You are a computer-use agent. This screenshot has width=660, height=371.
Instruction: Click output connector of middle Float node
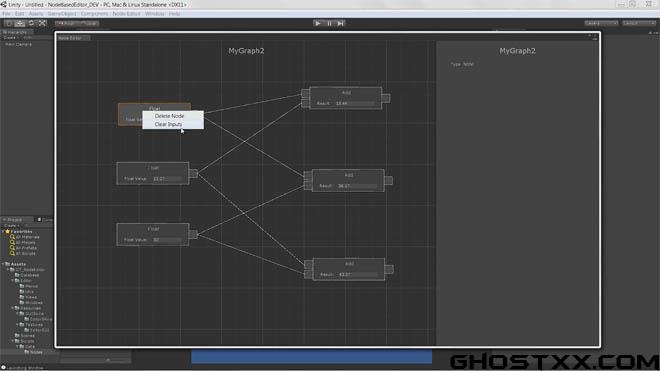click(193, 173)
